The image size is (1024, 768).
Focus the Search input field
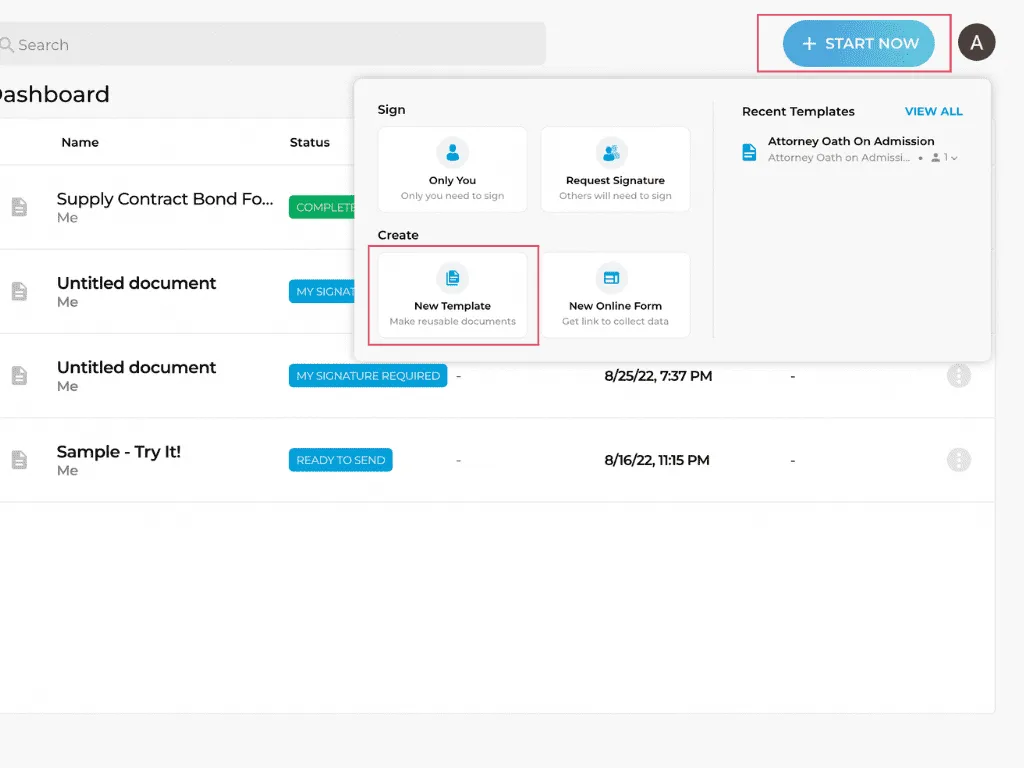[x=271, y=44]
